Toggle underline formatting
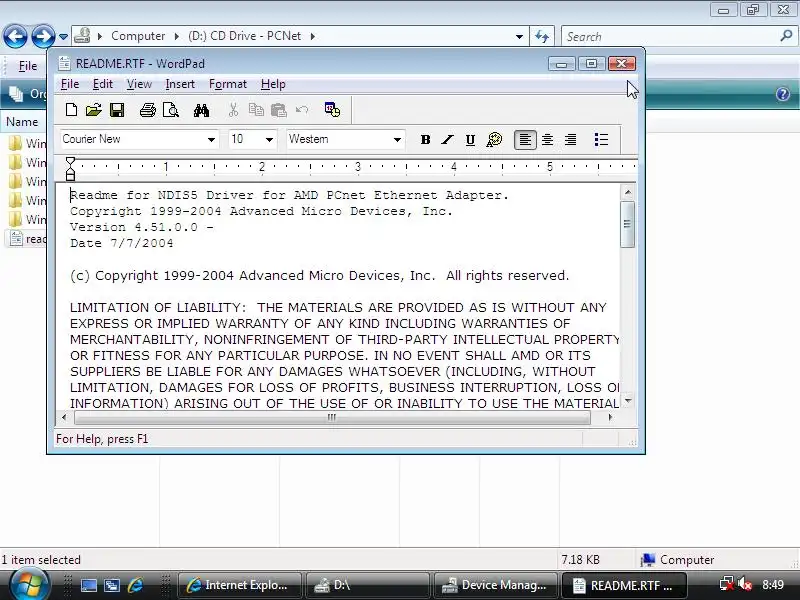 click(470, 140)
